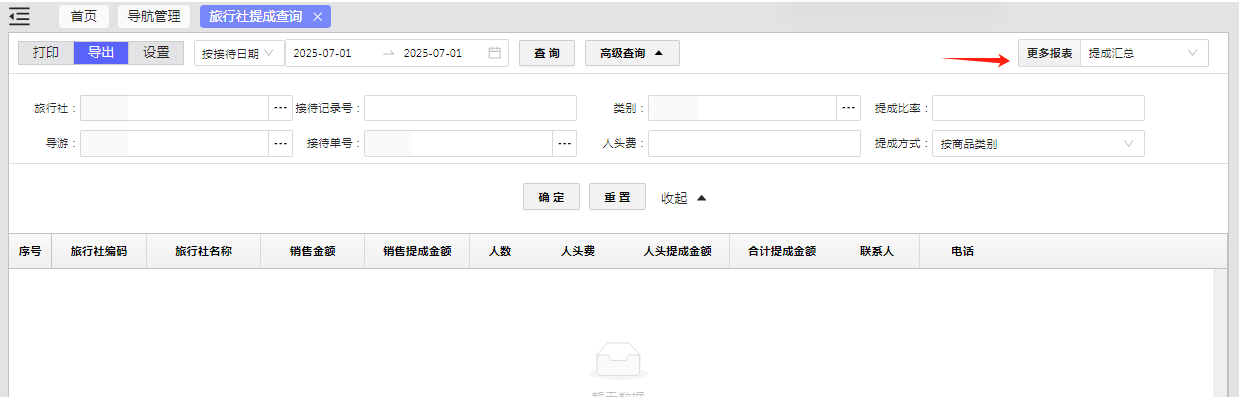Focus the 旅行社 input field
Screen dimensions: 1239x397
[x=175, y=108]
